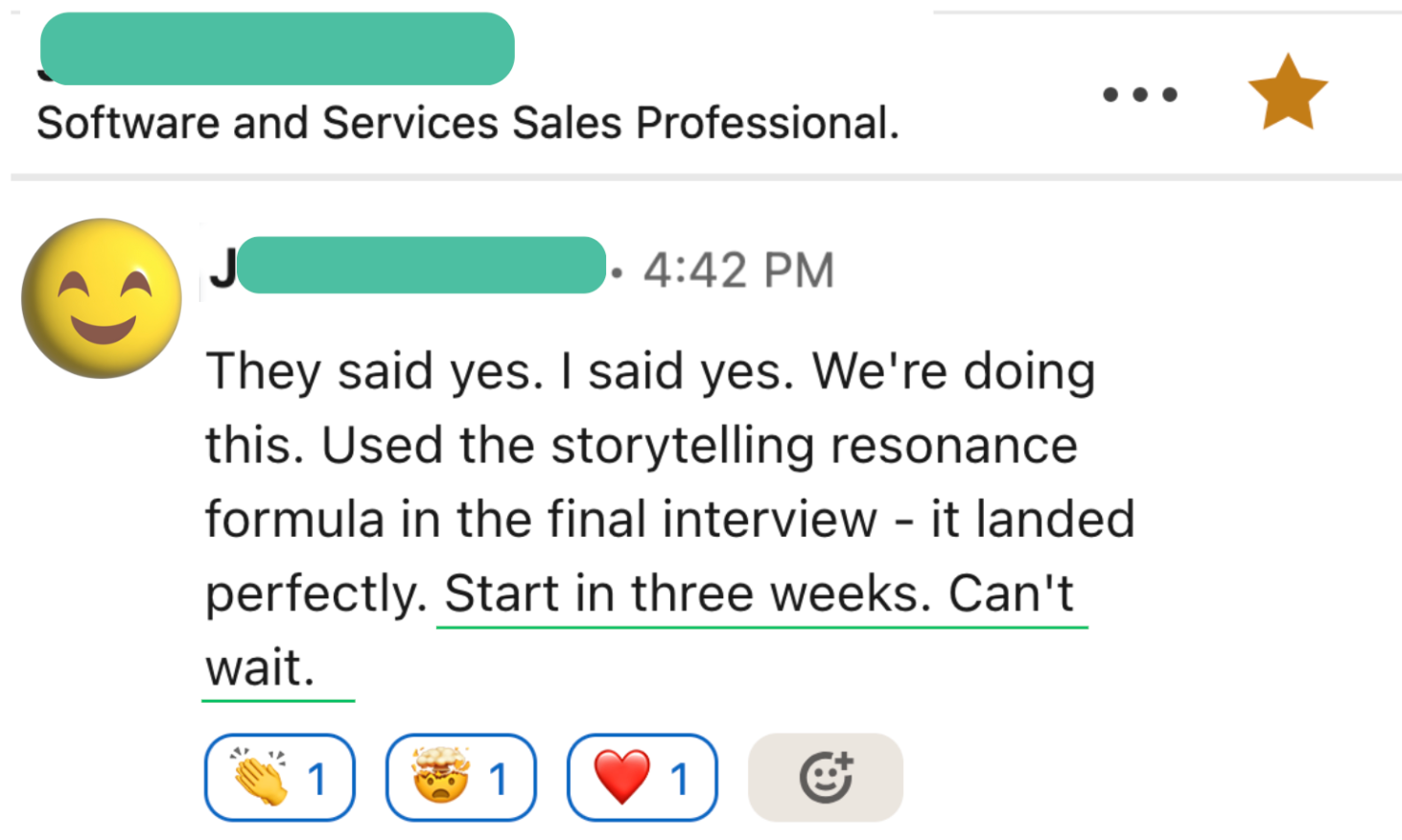Toggle the exploding head emoji reaction
Viewport: 1402px width, 840px height.
click(460, 778)
